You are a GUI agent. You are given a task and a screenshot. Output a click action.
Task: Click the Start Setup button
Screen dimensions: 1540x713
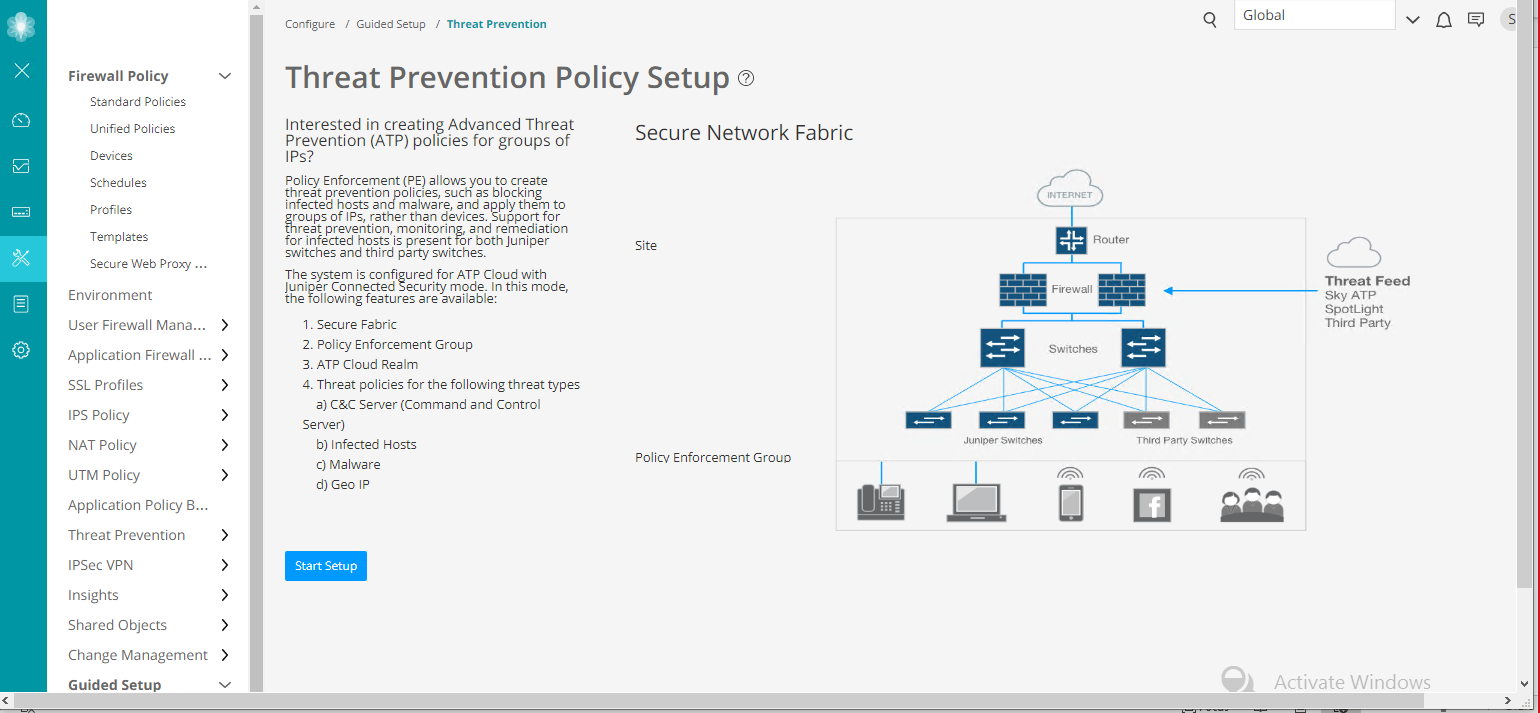point(325,565)
